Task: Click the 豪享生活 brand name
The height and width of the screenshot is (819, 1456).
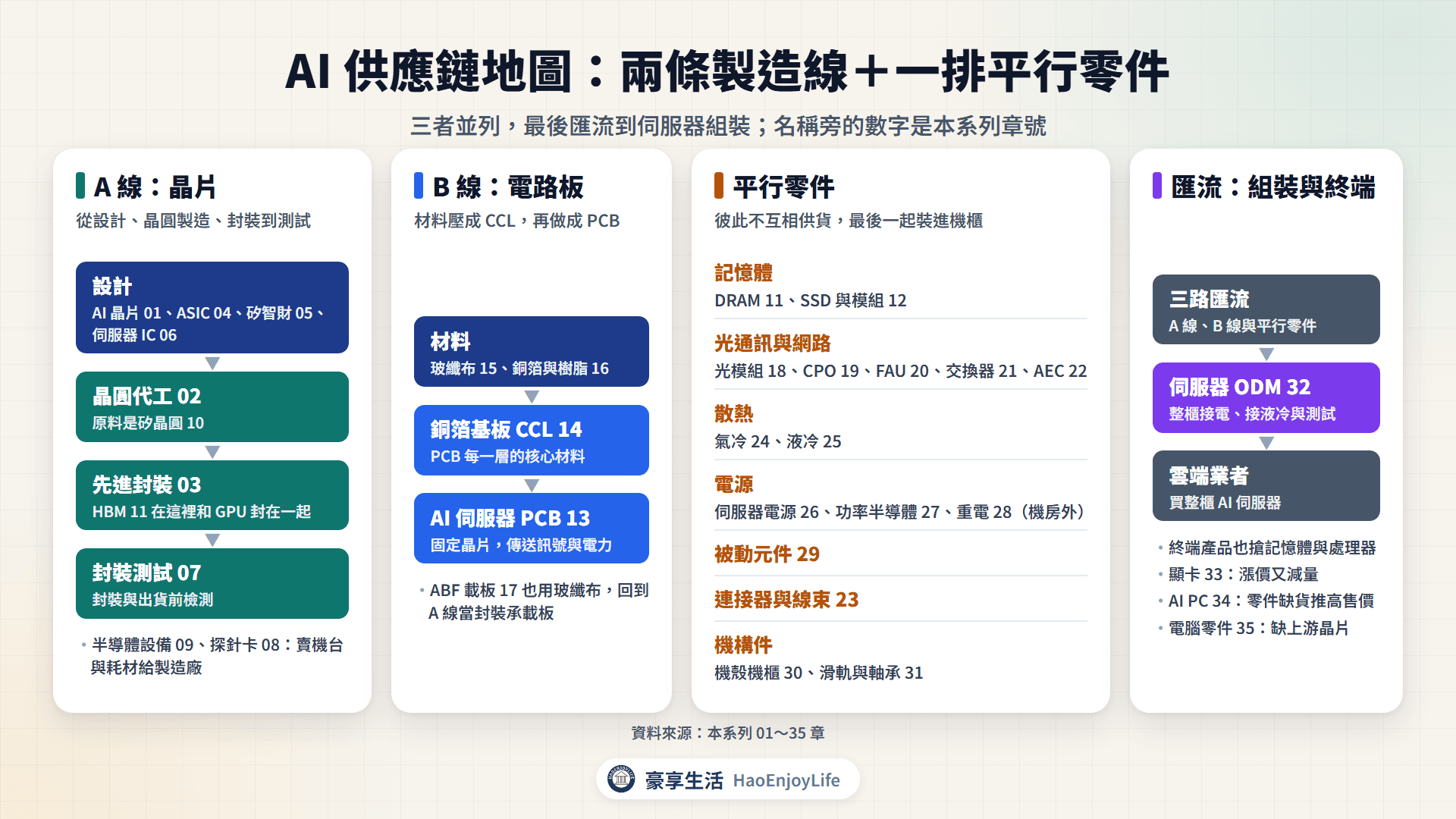Action: 684,780
